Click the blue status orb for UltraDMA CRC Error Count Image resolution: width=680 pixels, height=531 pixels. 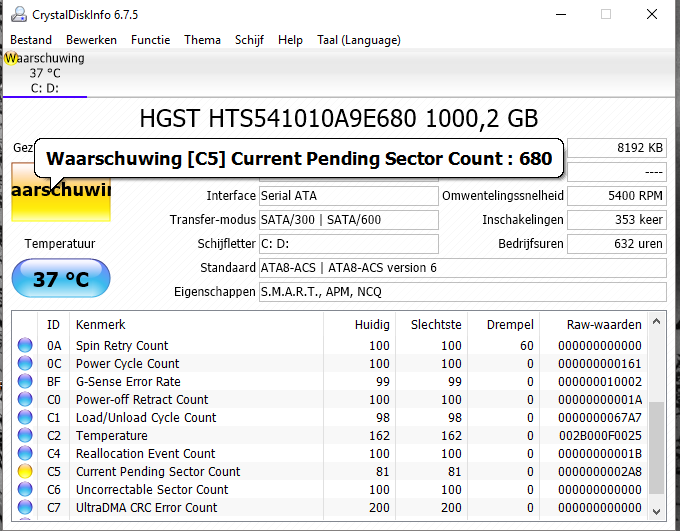coord(26,508)
